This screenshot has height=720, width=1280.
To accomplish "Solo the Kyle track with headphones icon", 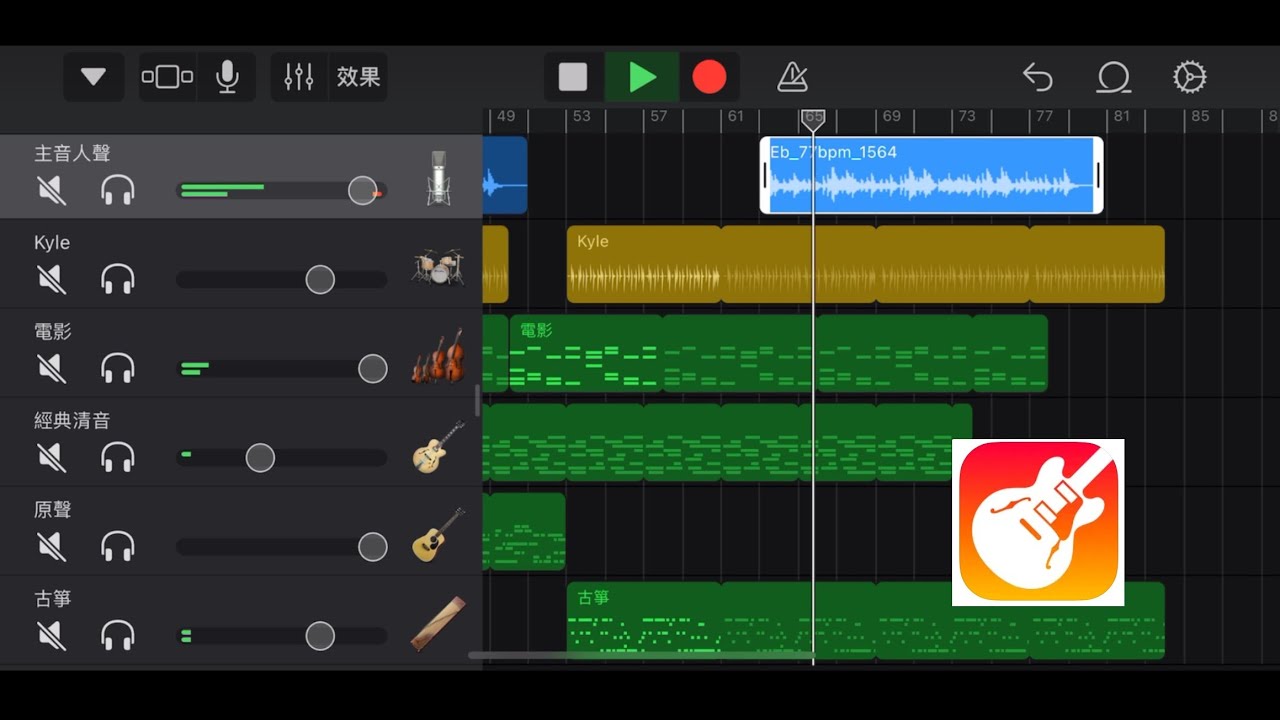I will coord(118,279).
